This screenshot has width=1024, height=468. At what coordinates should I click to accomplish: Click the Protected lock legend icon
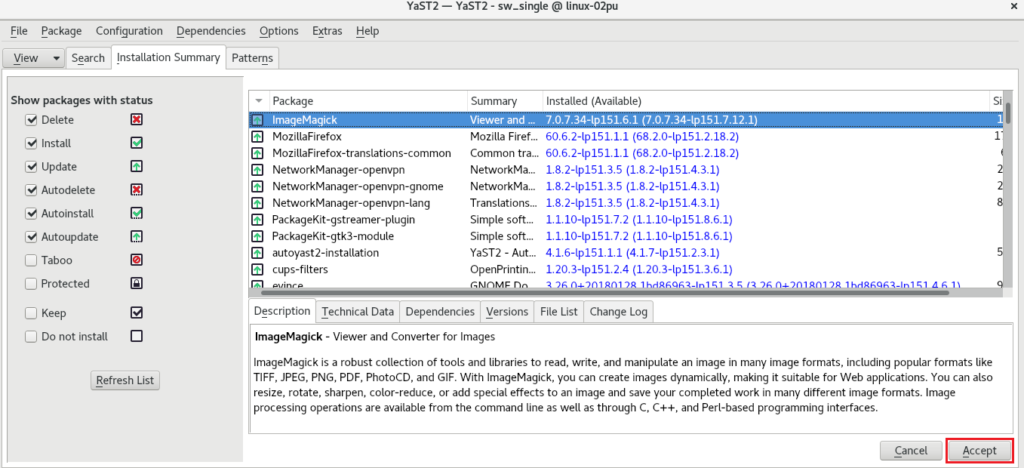136,283
